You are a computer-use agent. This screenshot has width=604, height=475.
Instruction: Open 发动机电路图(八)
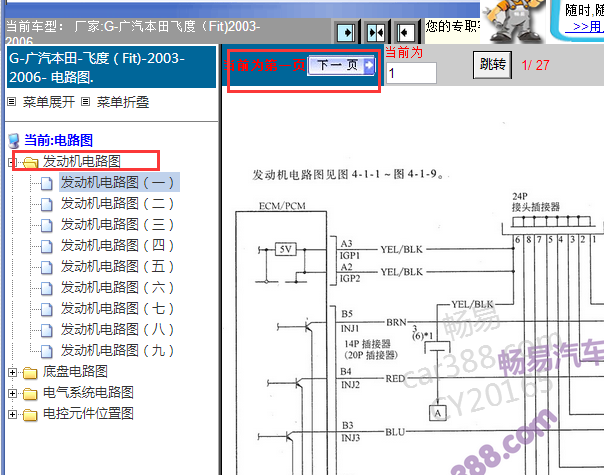point(117,329)
